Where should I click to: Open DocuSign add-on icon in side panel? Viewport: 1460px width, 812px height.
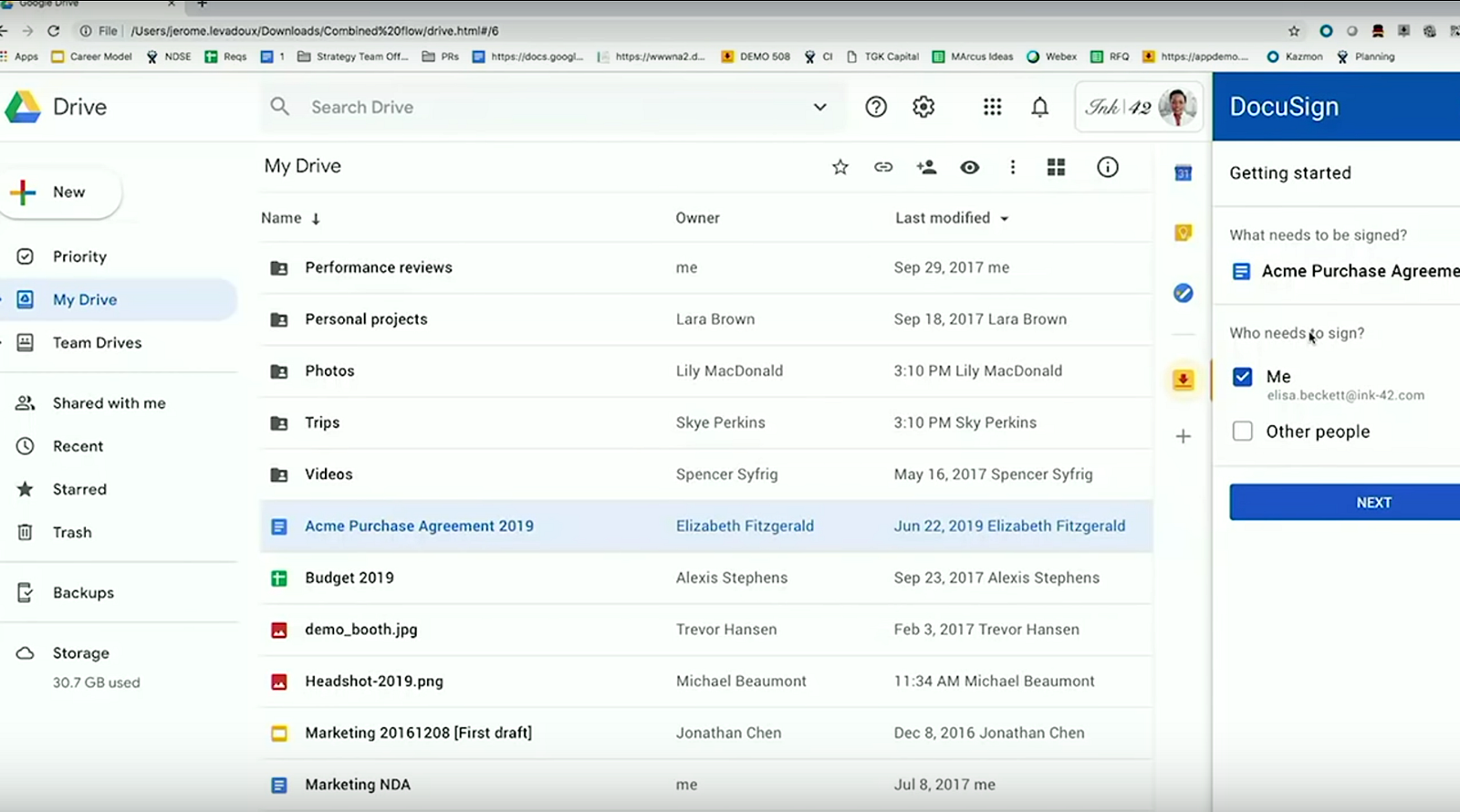click(1184, 380)
